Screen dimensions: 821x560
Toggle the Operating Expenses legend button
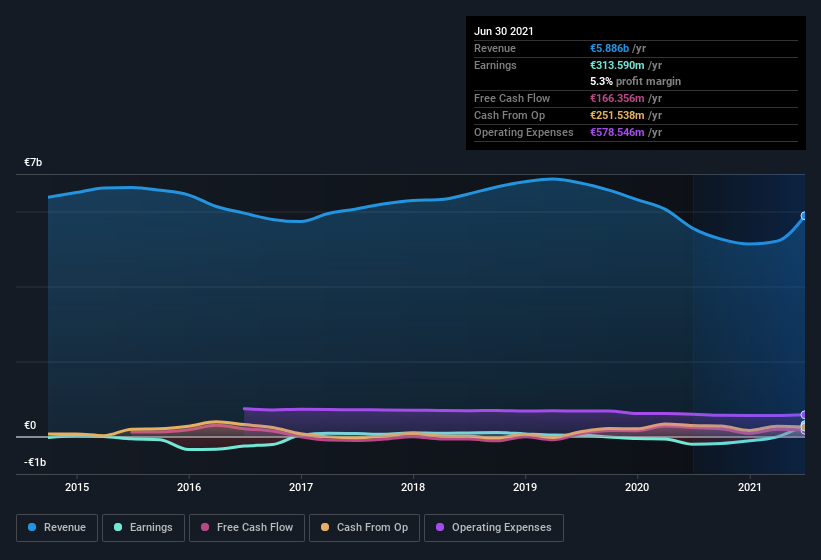coord(493,528)
